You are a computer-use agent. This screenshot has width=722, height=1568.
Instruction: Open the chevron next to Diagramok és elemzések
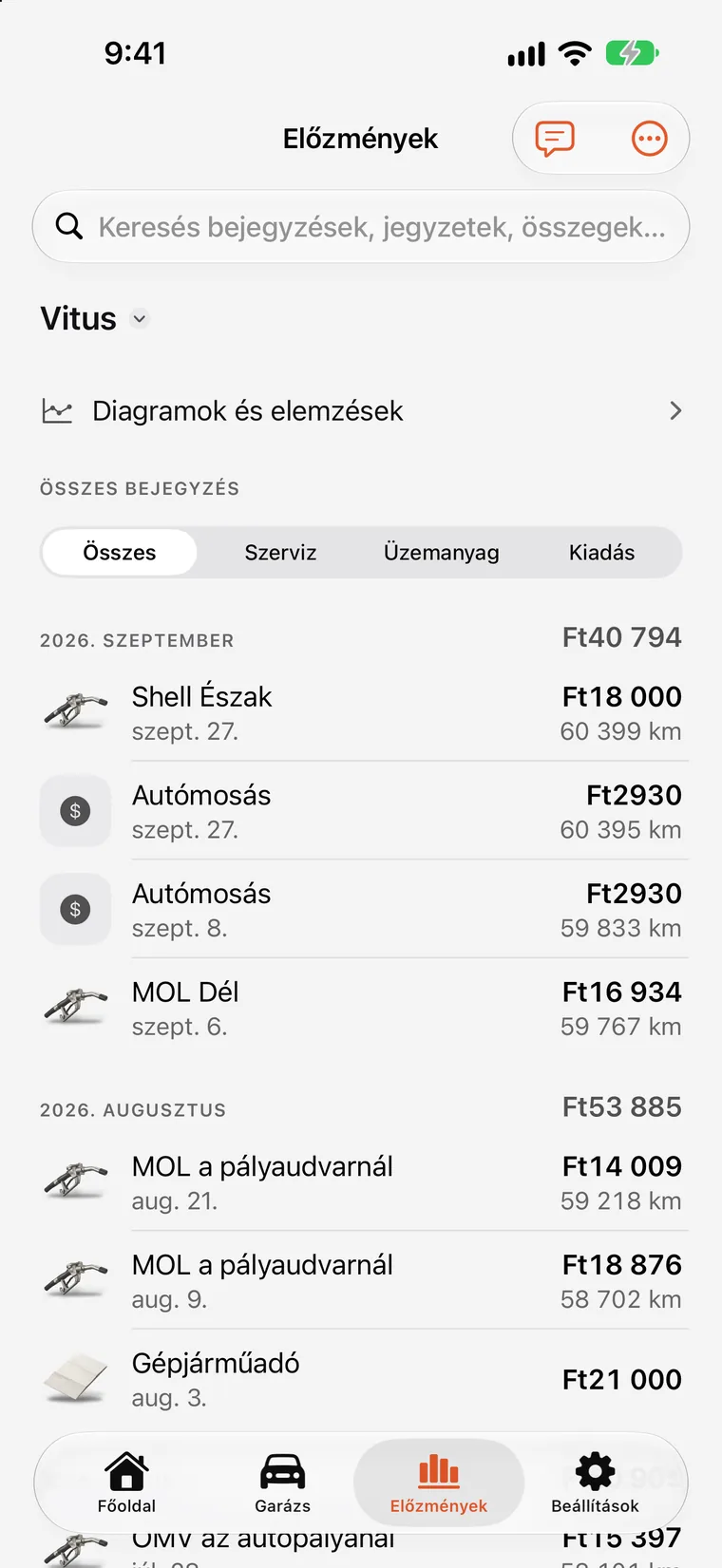tap(675, 411)
